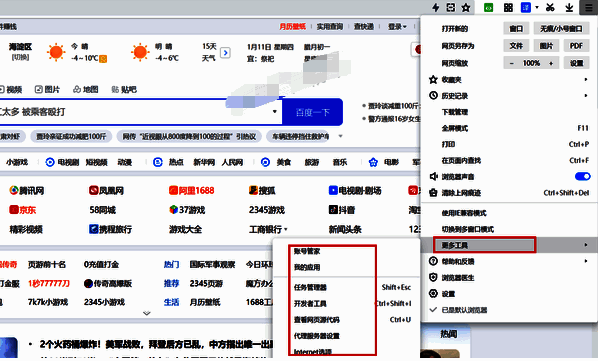
Task: Decrease page zoom with minus button
Action: point(512,63)
